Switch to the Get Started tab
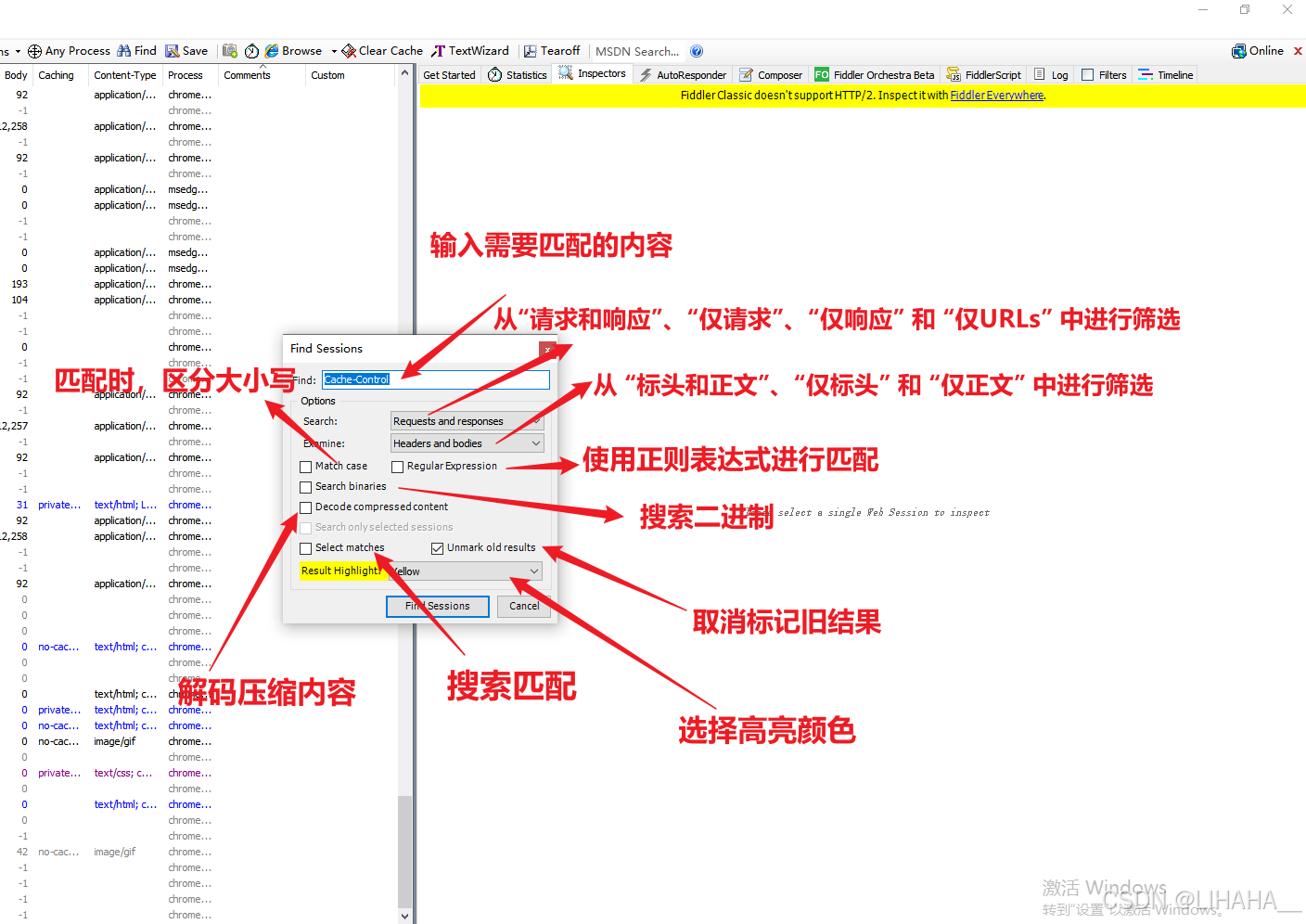The width and height of the screenshot is (1306, 924). 449,75
